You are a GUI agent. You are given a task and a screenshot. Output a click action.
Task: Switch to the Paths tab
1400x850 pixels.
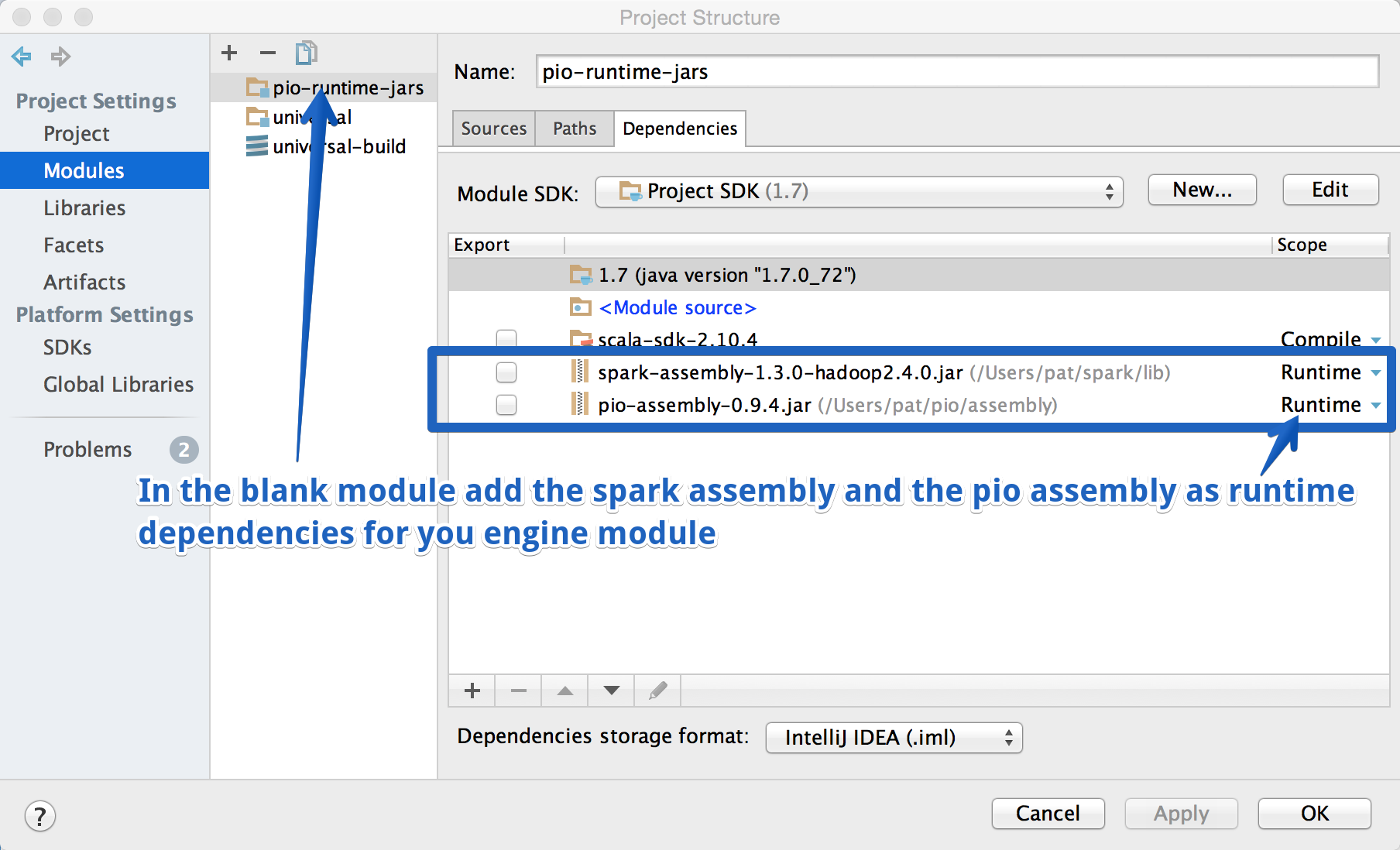[575, 129]
